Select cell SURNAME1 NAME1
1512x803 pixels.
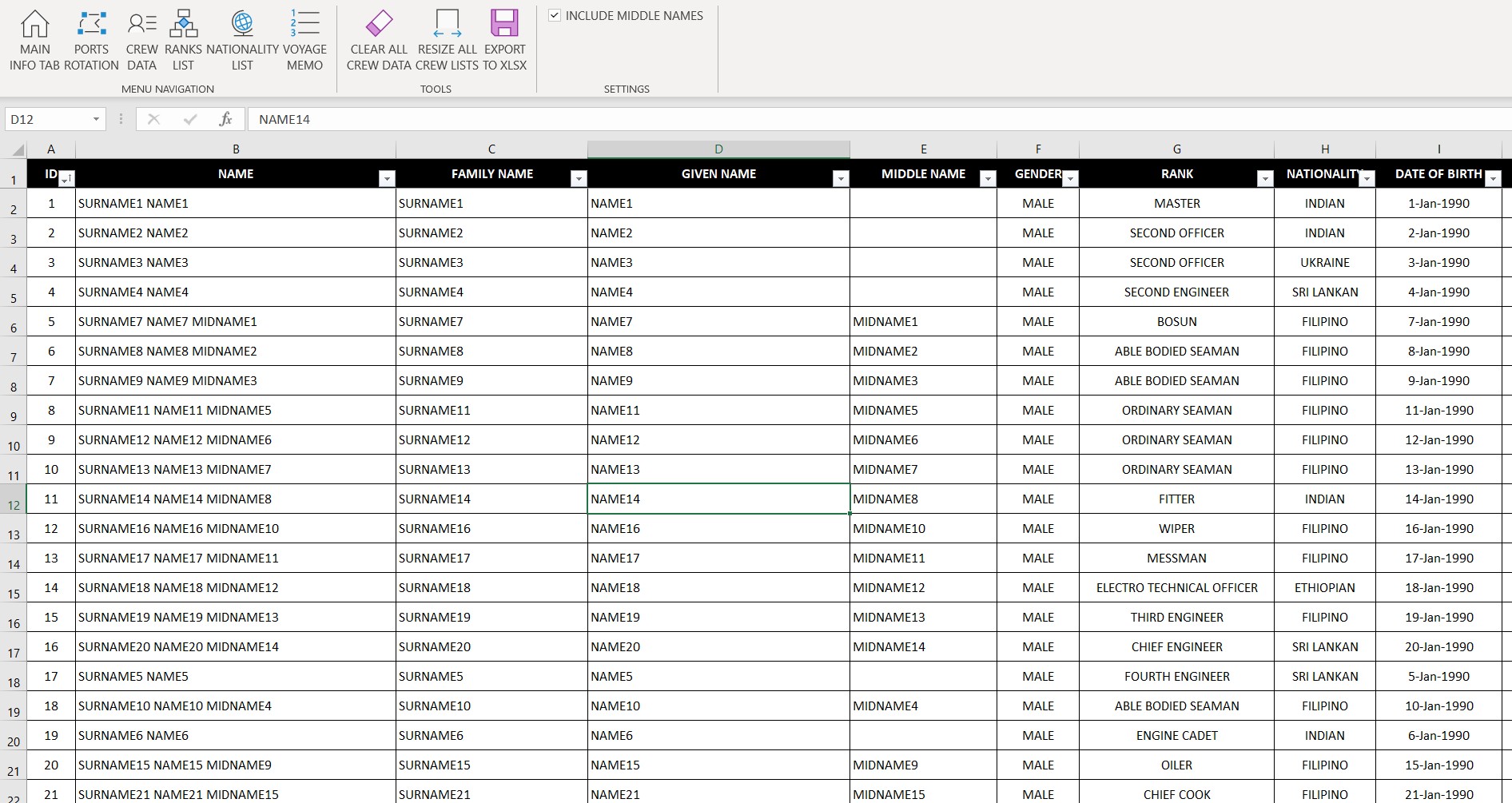point(236,203)
